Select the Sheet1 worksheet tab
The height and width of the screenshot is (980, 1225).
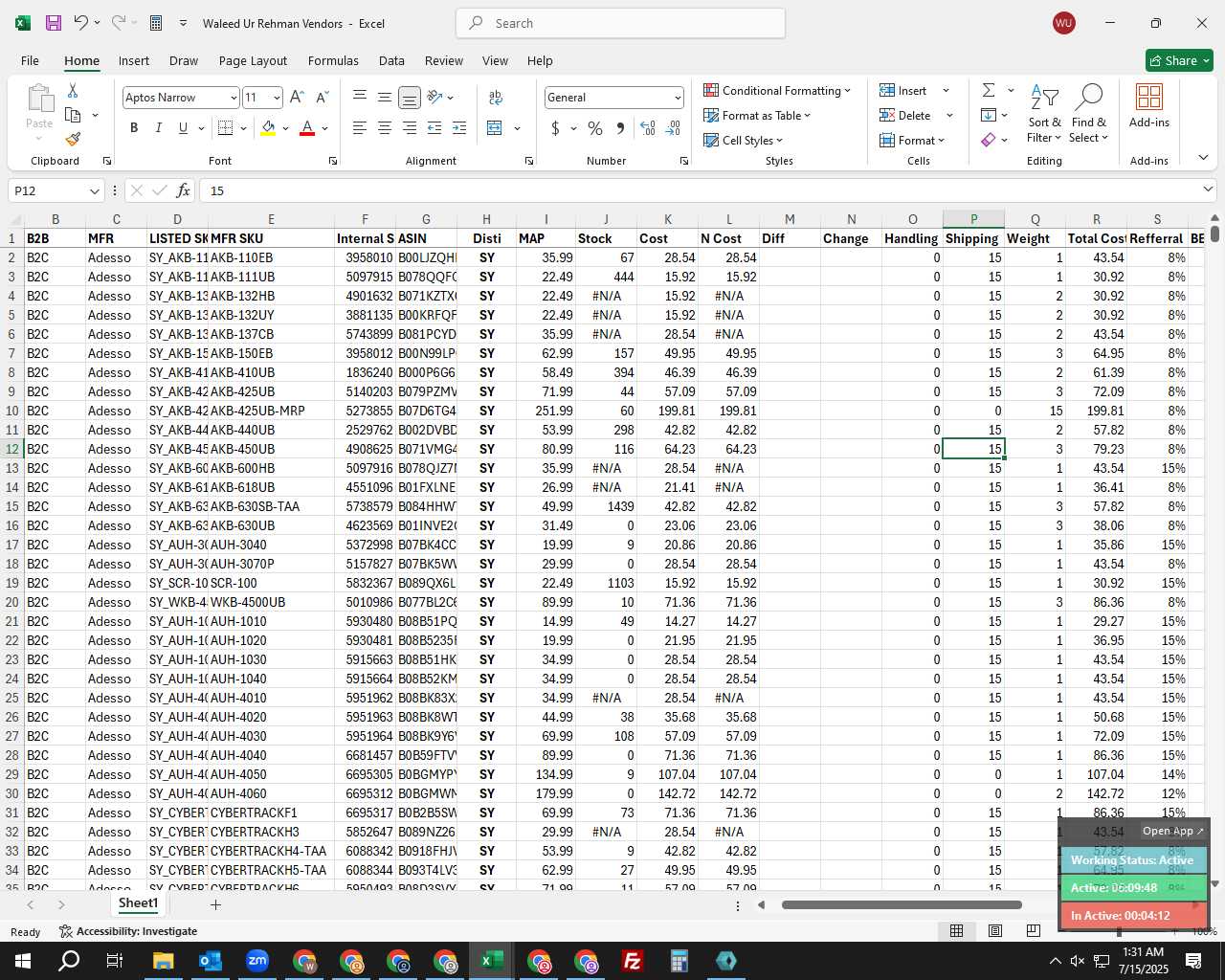tap(138, 903)
